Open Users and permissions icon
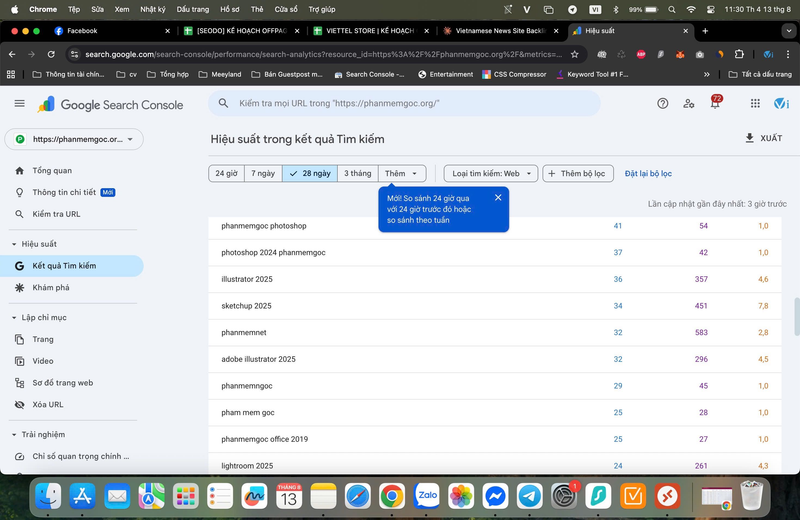800x520 pixels. coord(689,104)
